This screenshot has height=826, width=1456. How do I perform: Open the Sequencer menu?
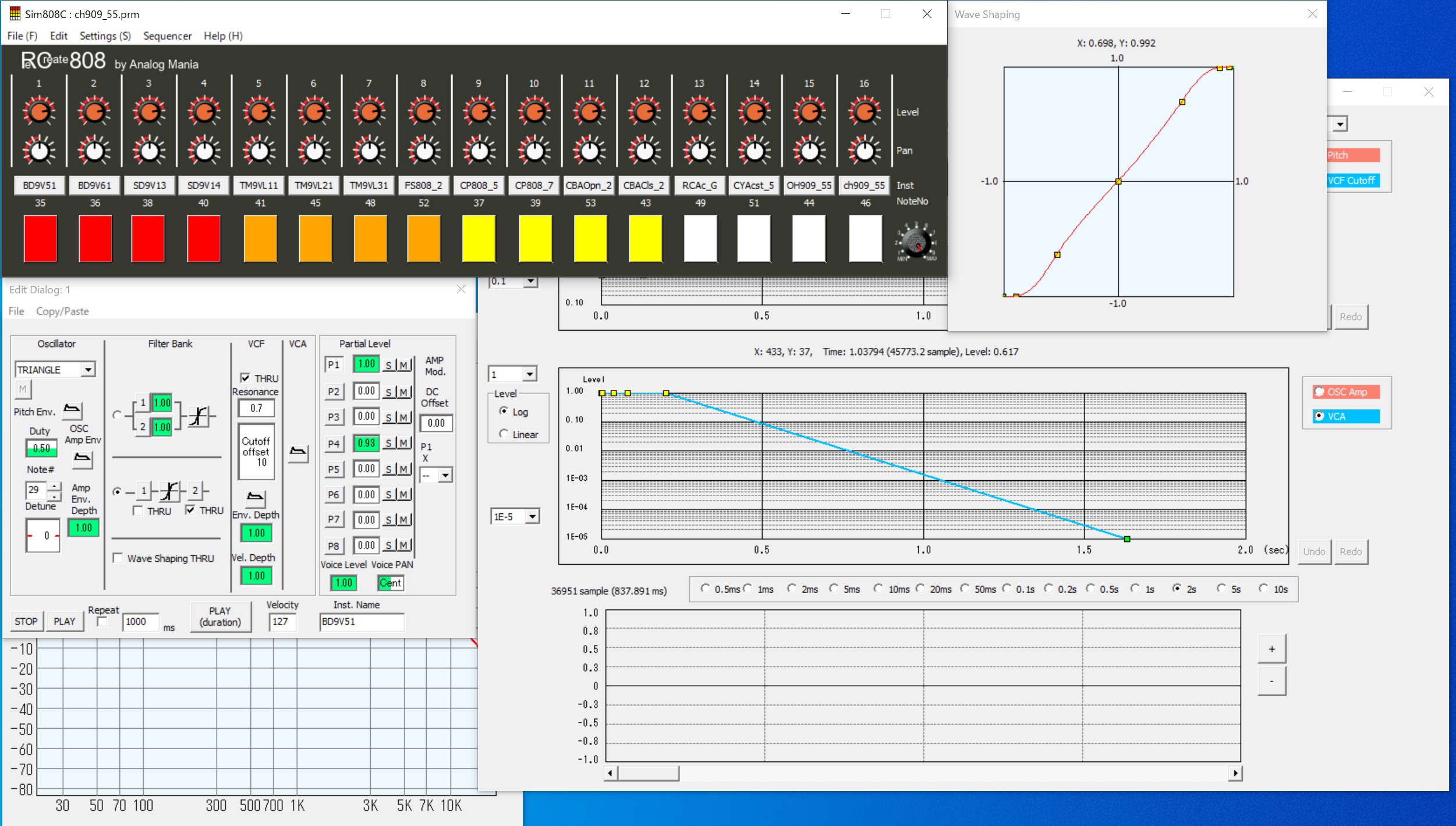point(167,36)
